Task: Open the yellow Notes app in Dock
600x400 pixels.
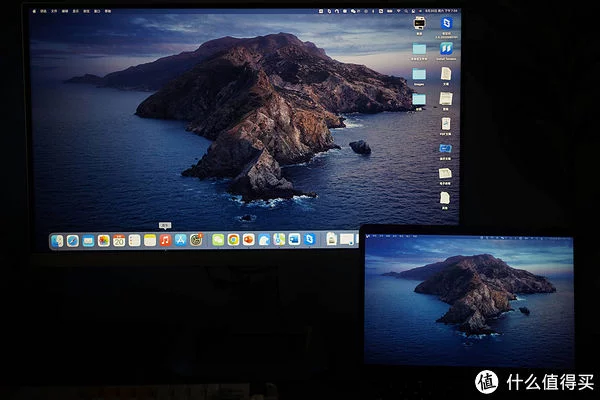Action: coord(150,241)
